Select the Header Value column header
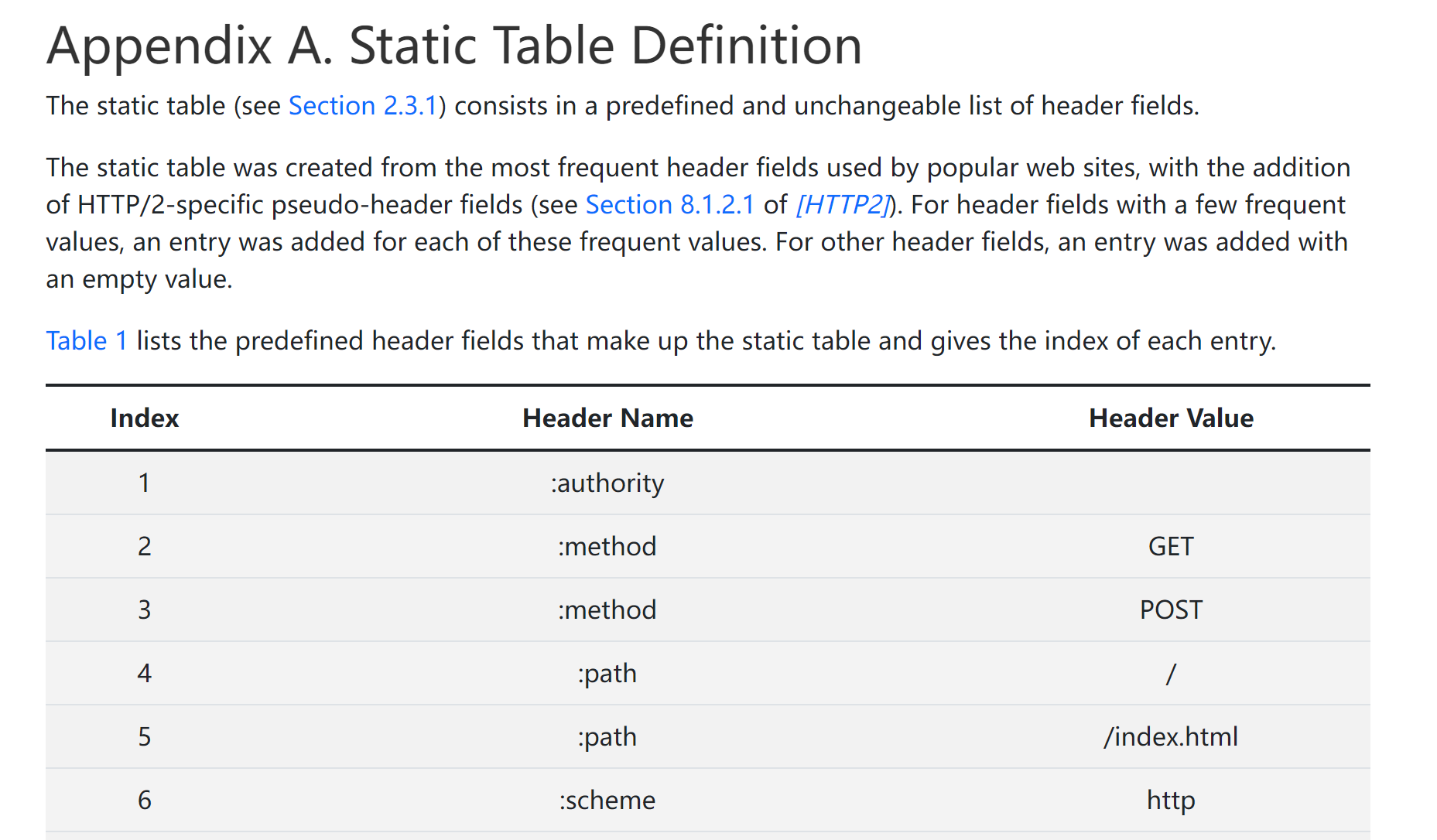Image resolution: width=1437 pixels, height=840 pixels. pyautogui.click(x=1171, y=418)
